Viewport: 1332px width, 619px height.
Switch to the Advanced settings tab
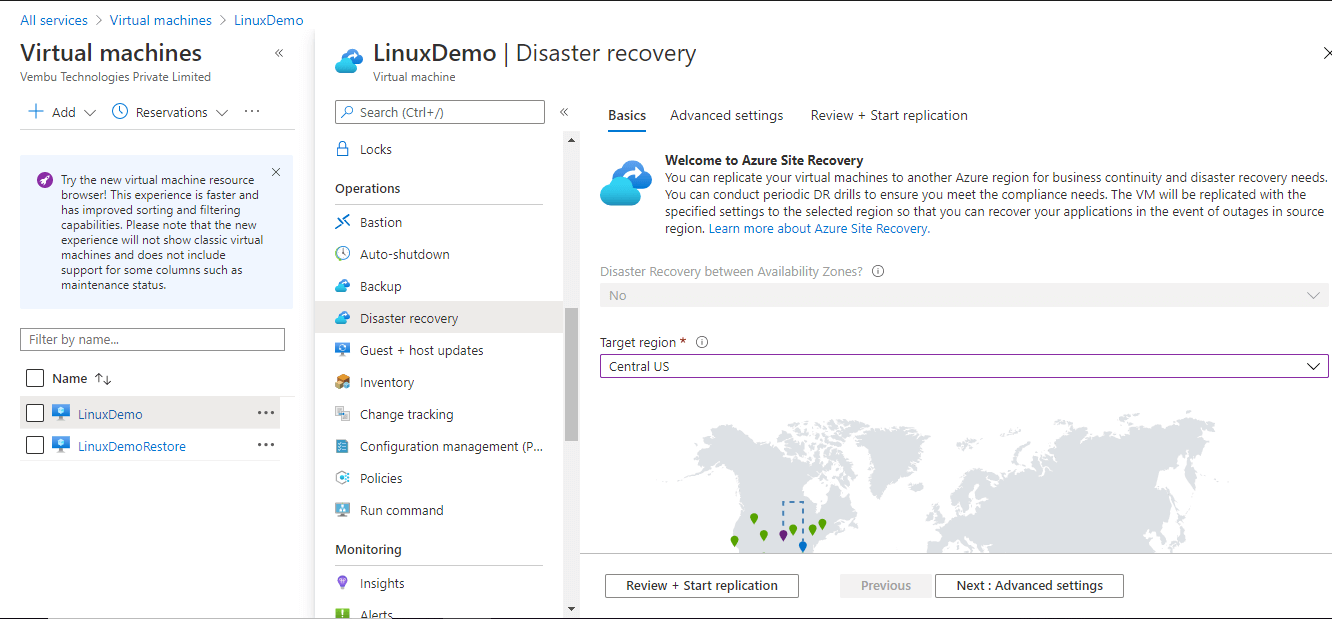tap(727, 115)
